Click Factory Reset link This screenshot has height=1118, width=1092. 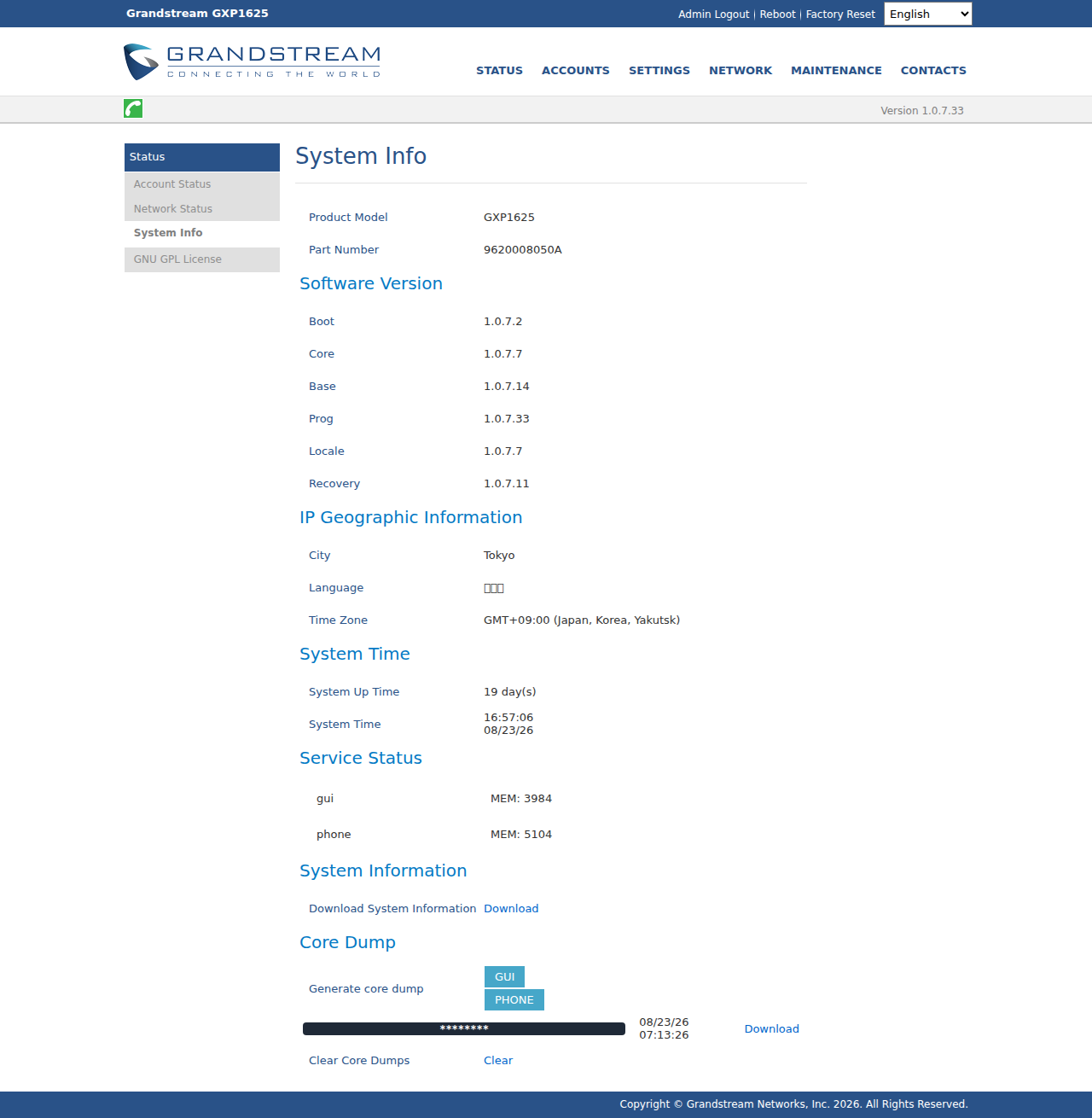tap(840, 15)
